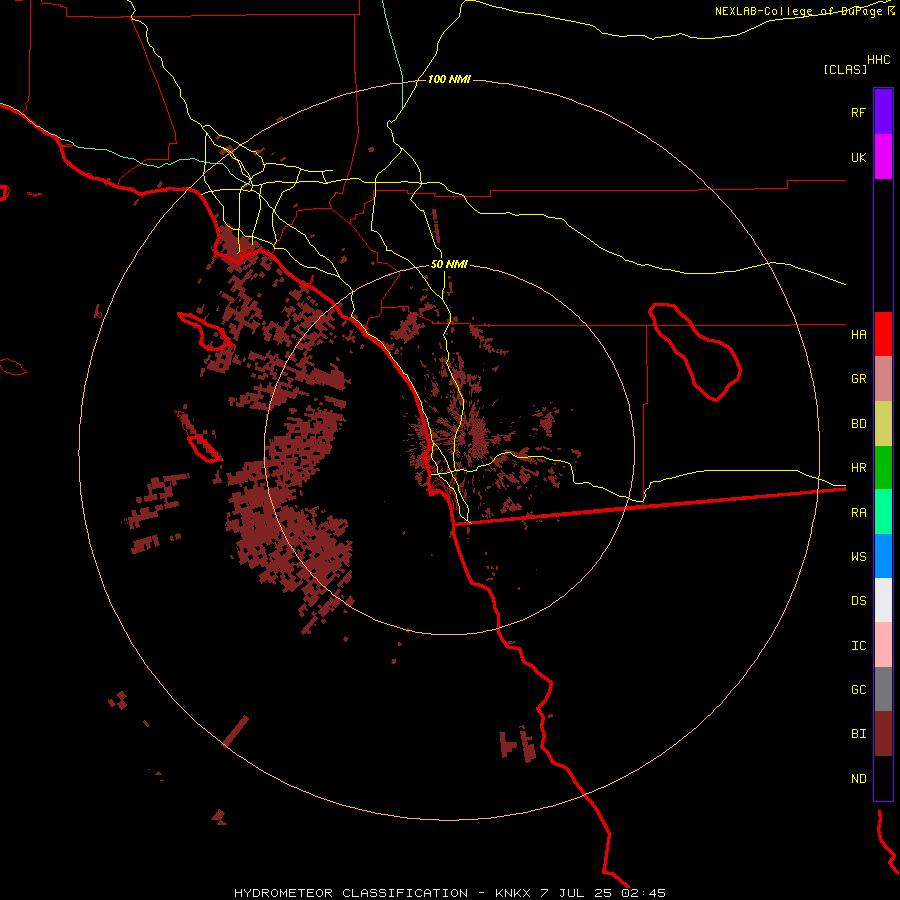Click the HHC product label
This screenshot has width=900, height=900.
[879, 60]
